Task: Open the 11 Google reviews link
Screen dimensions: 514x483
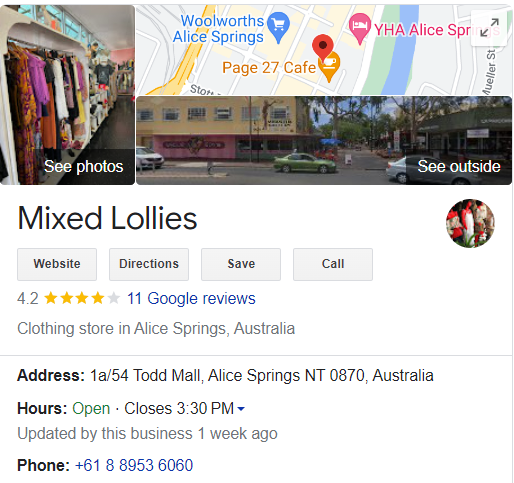Action: point(191,298)
